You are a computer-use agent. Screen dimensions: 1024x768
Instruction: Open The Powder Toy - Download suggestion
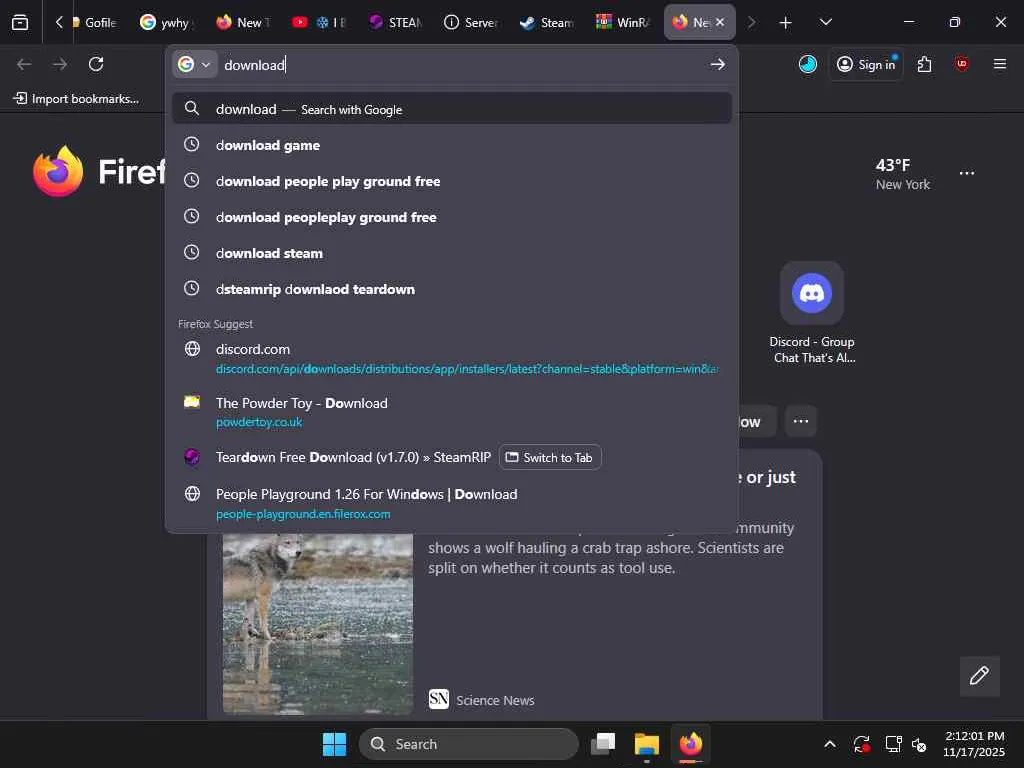pos(452,412)
